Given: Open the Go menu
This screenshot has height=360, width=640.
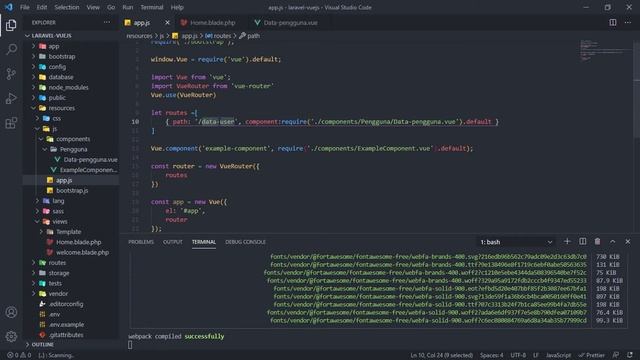Looking at the screenshot, I should click(x=111, y=7).
